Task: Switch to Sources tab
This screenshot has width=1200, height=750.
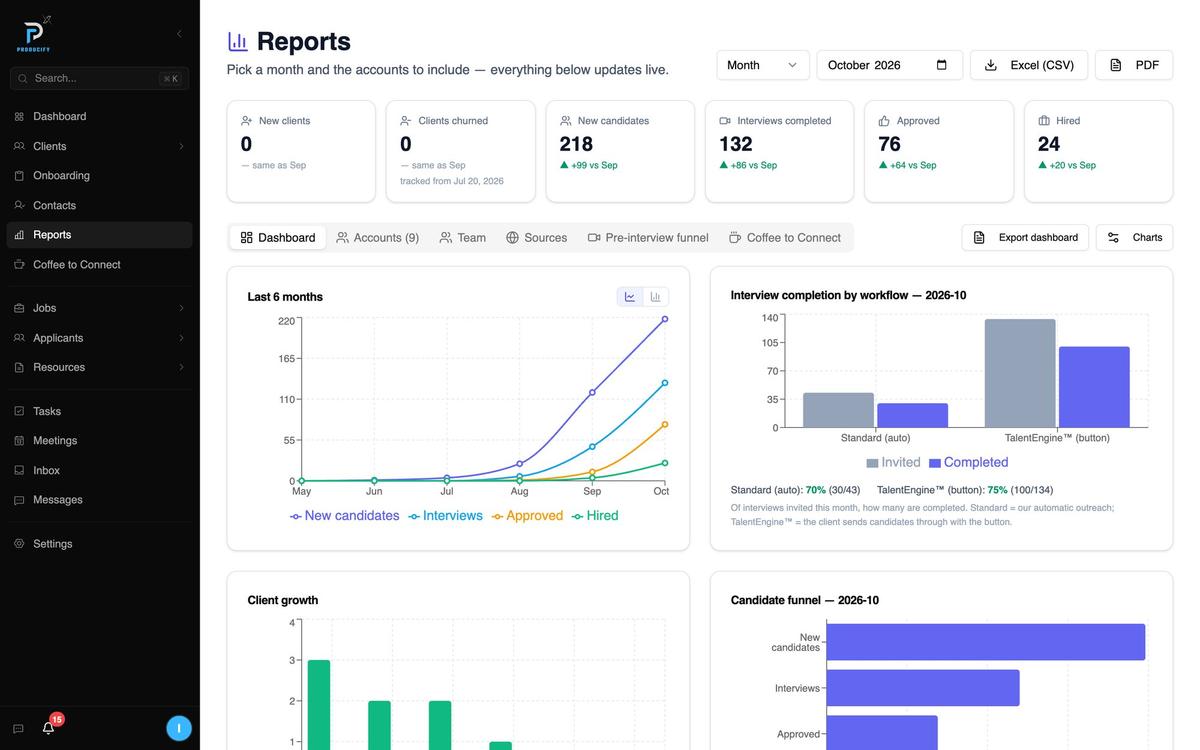Action: click(x=536, y=238)
